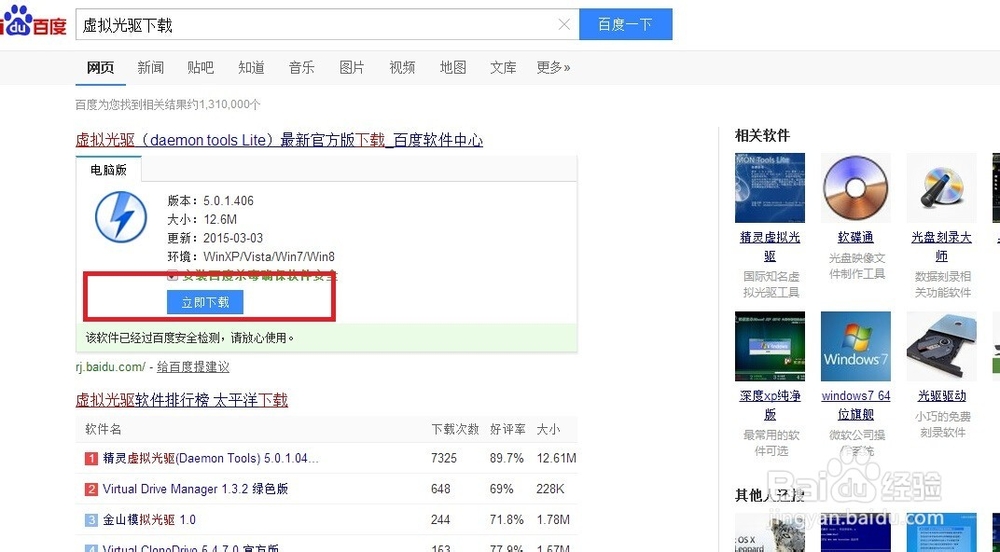Switch to the 新闻 tab
Image resolution: width=1000 pixels, height=552 pixels.
point(151,68)
